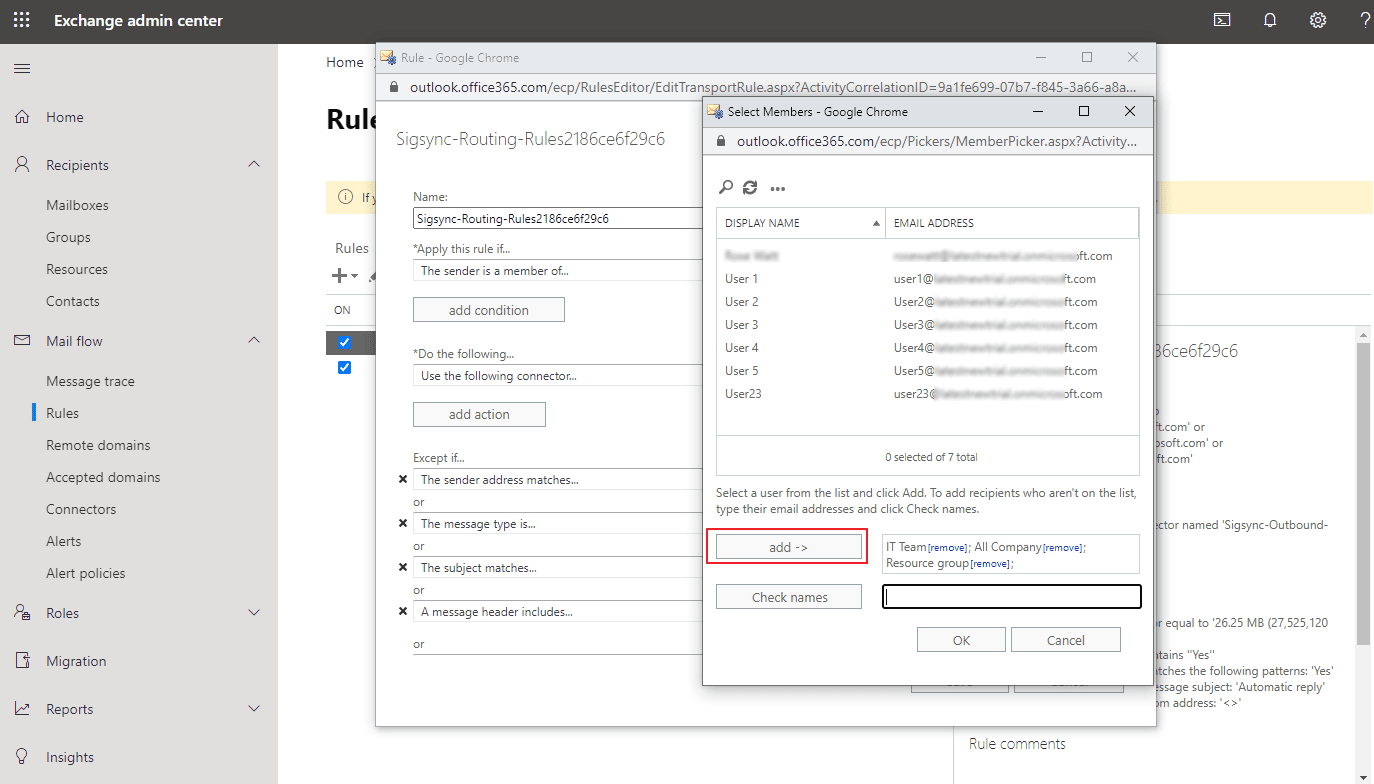The height and width of the screenshot is (784, 1374).
Task: Open the more options ellipsis in picker
Action: (x=778, y=188)
